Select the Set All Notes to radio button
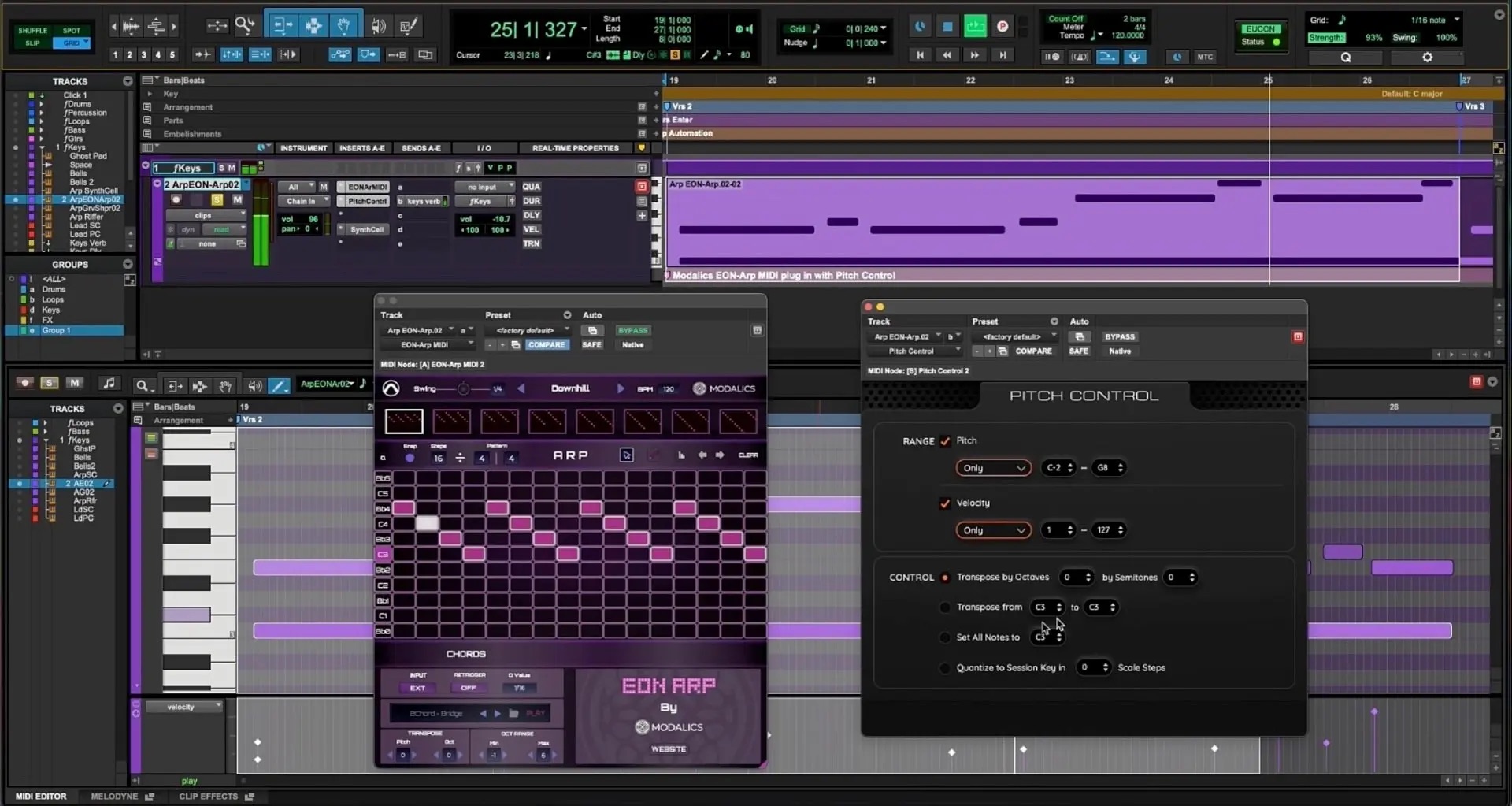1512x806 pixels. click(x=945, y=637)
